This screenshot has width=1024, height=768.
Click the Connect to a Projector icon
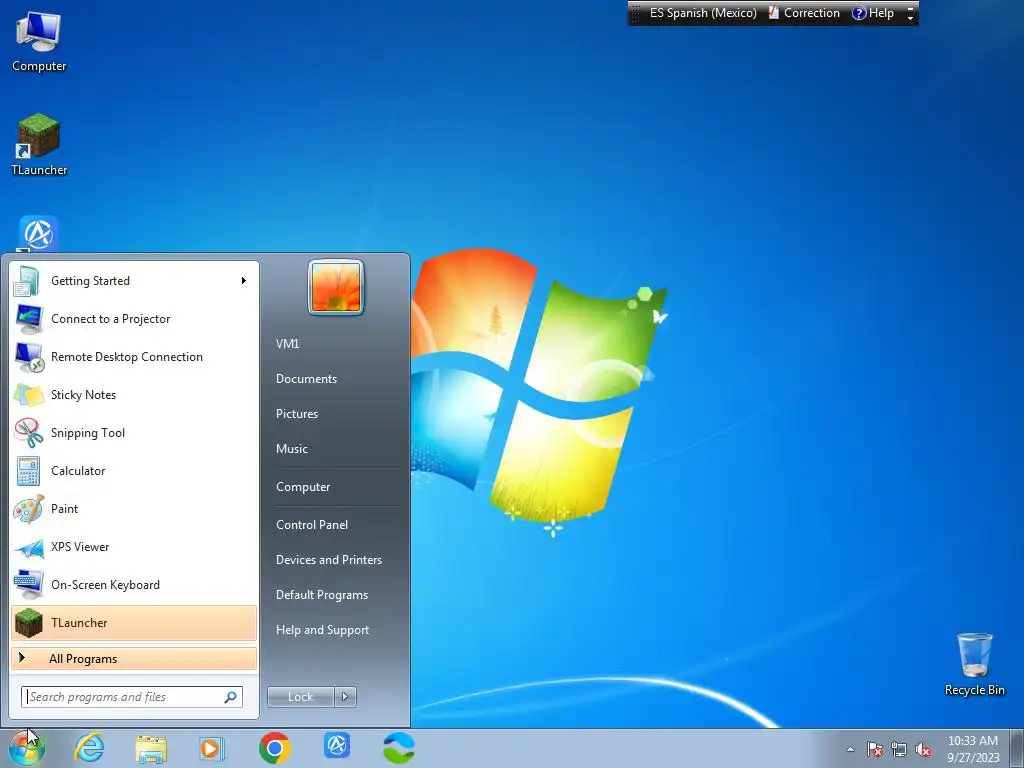tap(29, 319)
